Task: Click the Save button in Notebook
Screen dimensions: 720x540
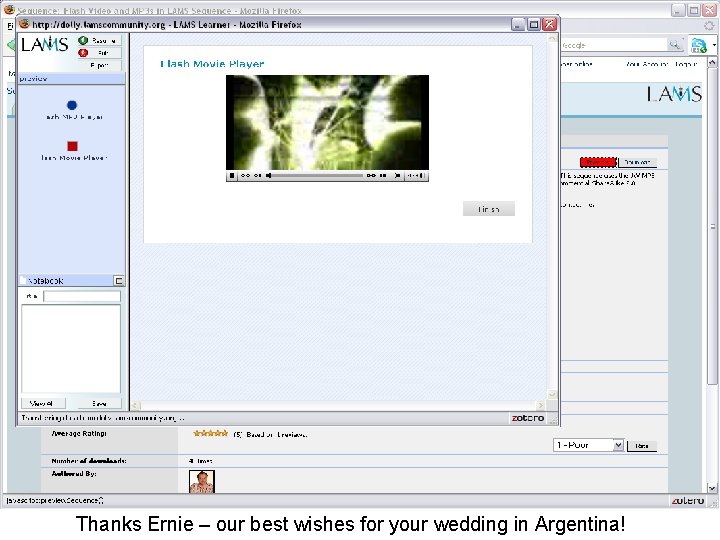Action: point(99,404)
